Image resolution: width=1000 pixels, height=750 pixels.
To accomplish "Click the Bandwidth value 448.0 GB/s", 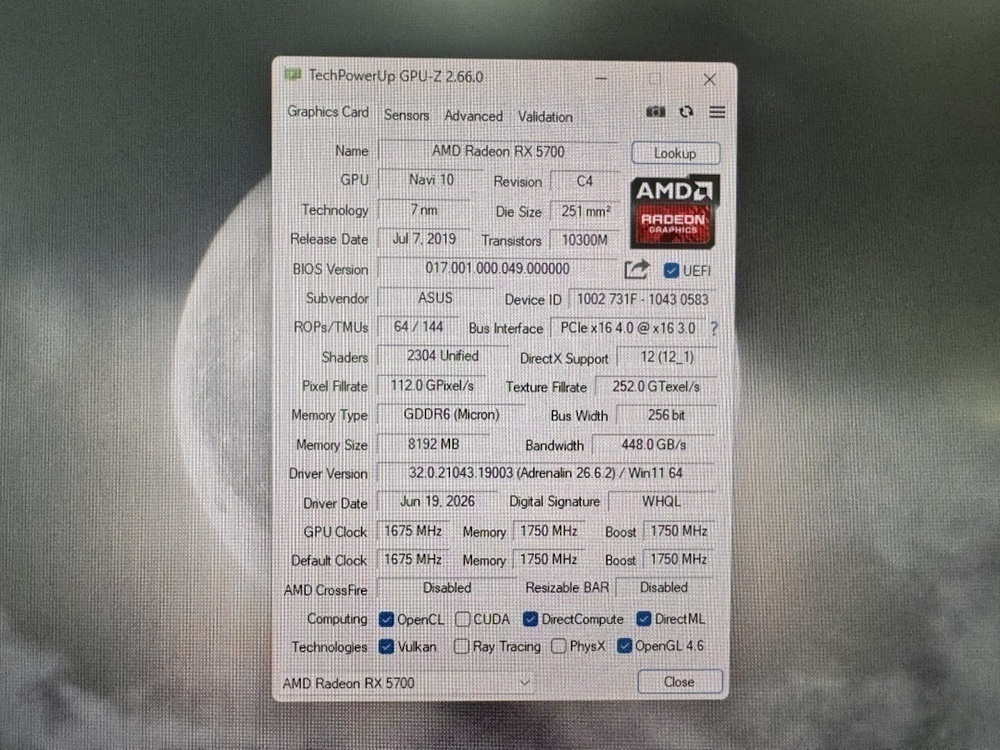I will click(654, 445).
